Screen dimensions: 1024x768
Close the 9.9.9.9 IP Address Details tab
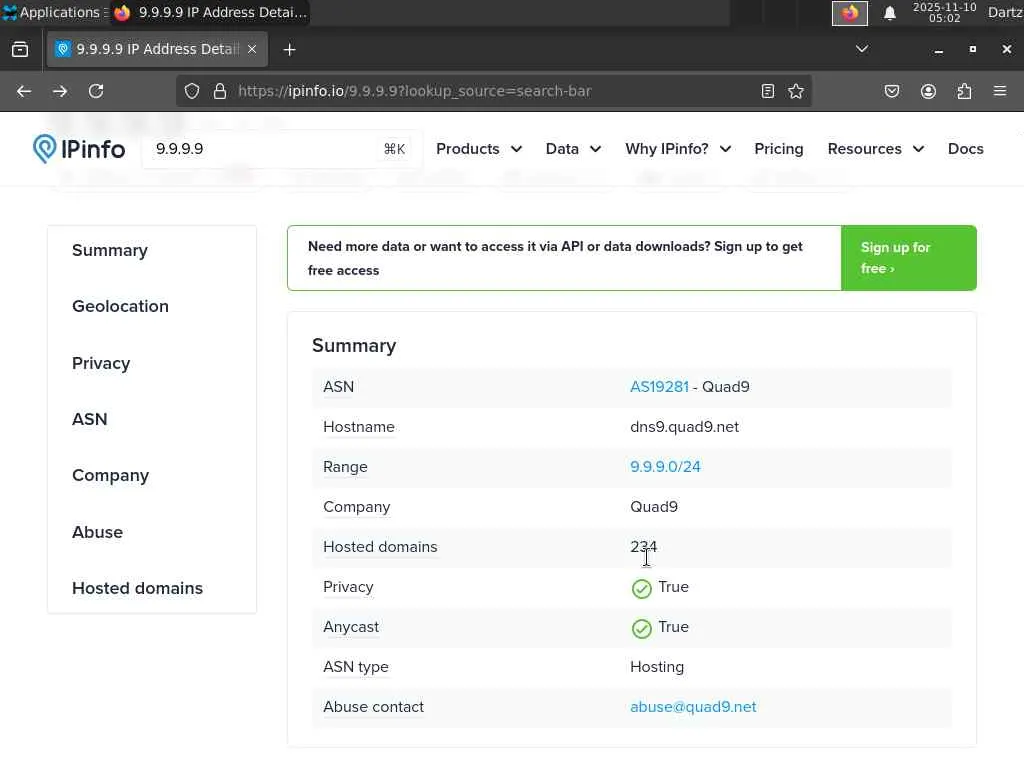(x=252, y=49)
